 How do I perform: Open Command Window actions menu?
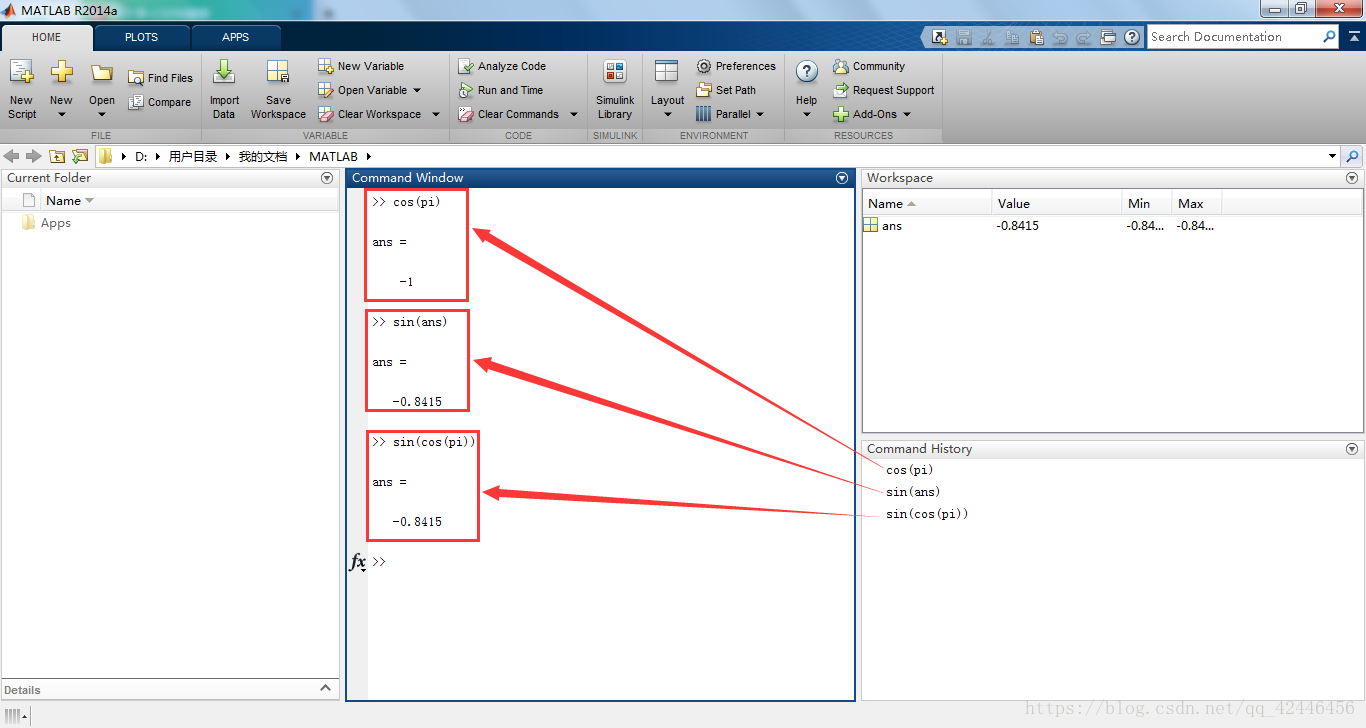tap(841, 178)
